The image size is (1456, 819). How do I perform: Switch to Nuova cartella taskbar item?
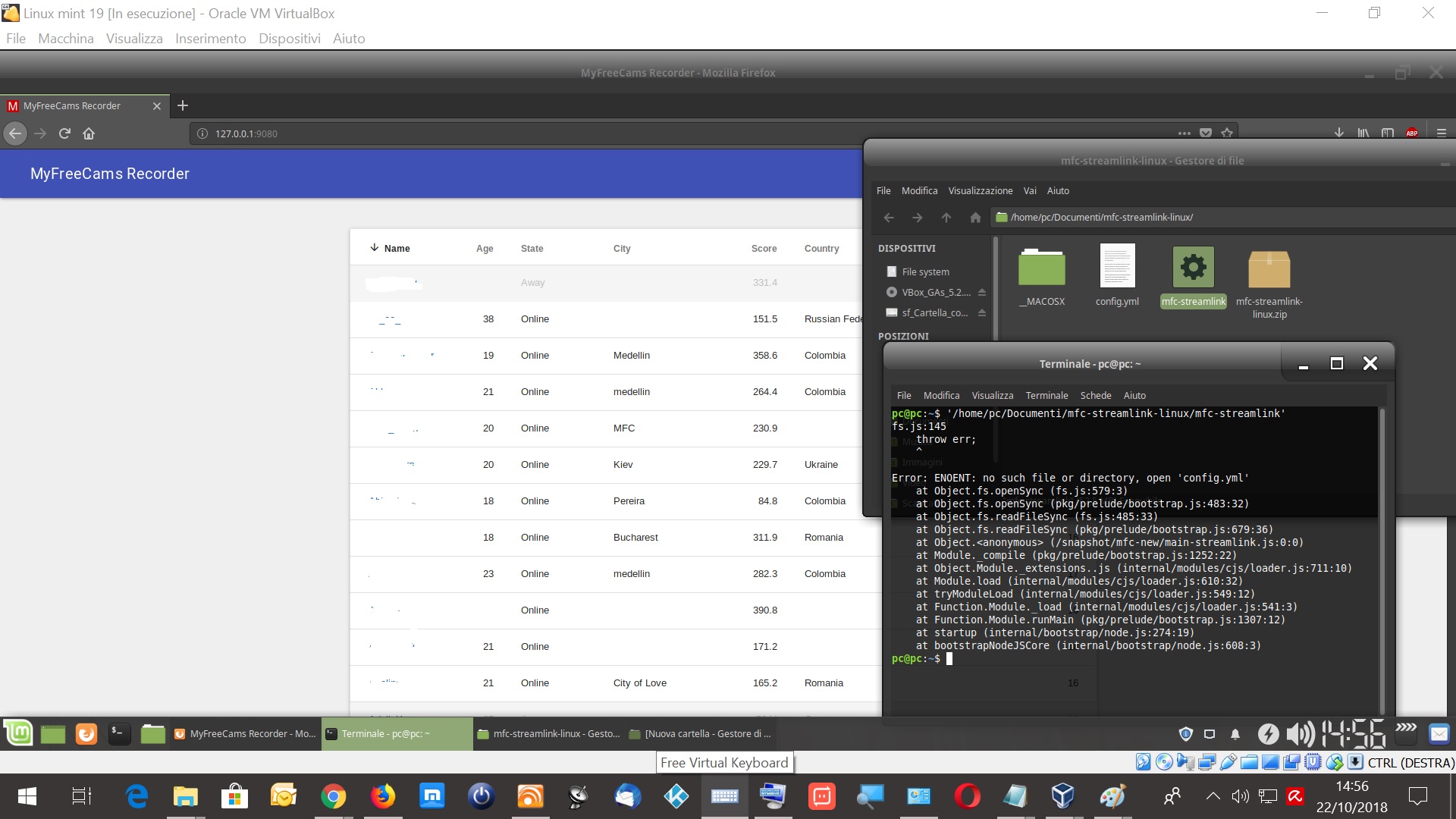(701, 734)
